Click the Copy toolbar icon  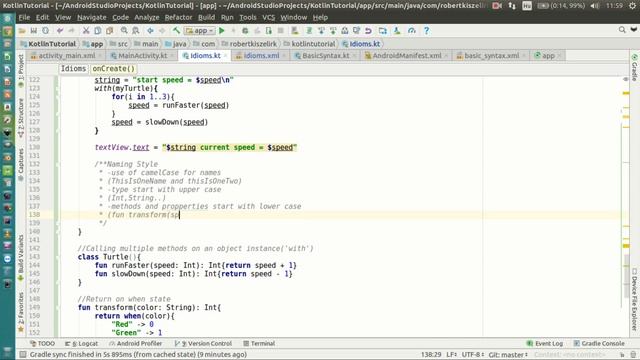[98, 31]
